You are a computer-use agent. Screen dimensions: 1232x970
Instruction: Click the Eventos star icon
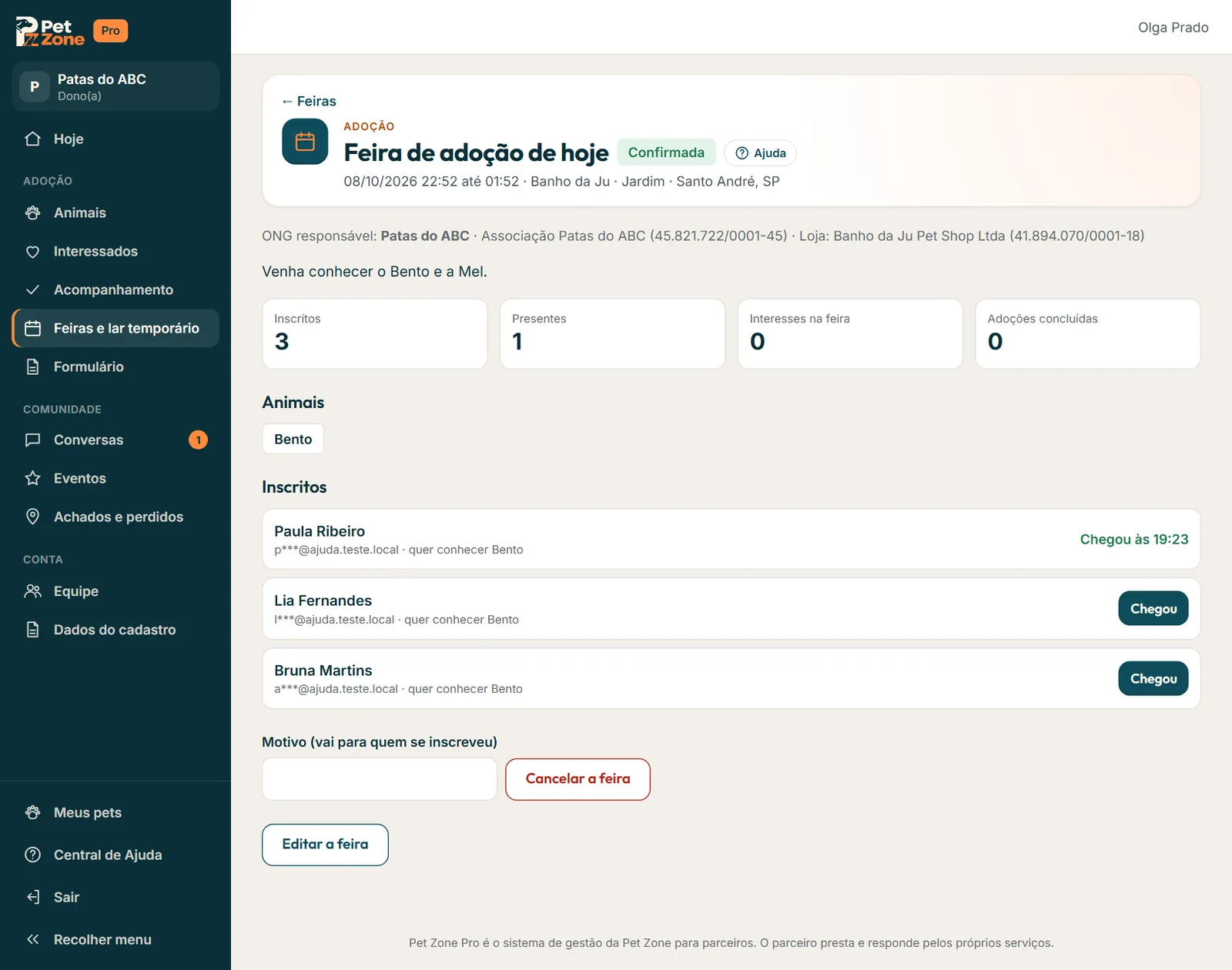pos(32,478)
